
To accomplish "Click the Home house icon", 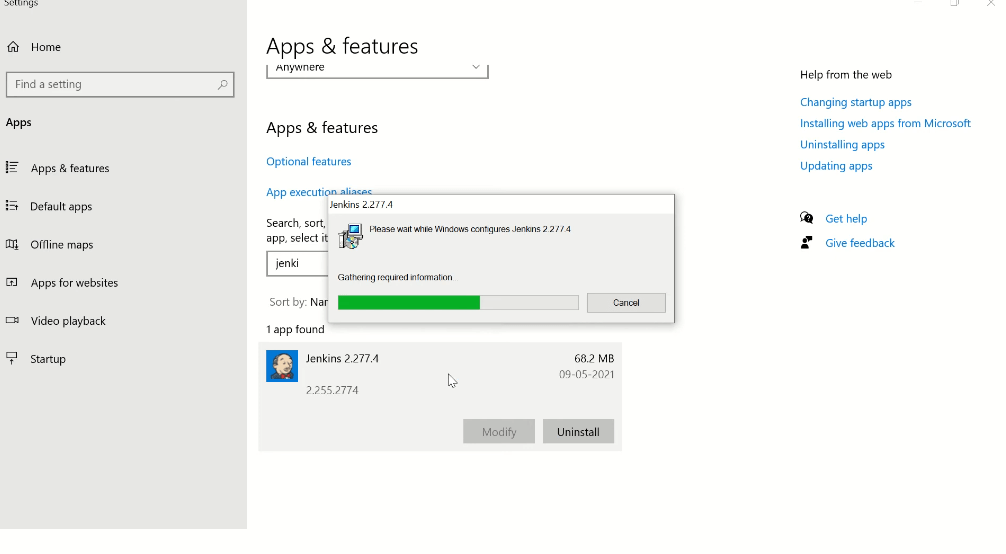I will (13, 47).
